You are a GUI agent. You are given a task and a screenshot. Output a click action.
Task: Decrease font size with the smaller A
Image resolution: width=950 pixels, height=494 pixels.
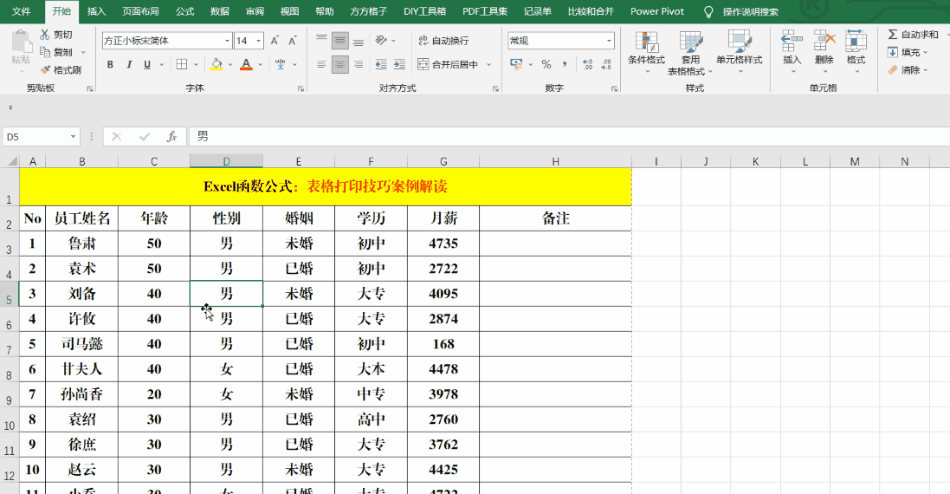pos(292,41)
